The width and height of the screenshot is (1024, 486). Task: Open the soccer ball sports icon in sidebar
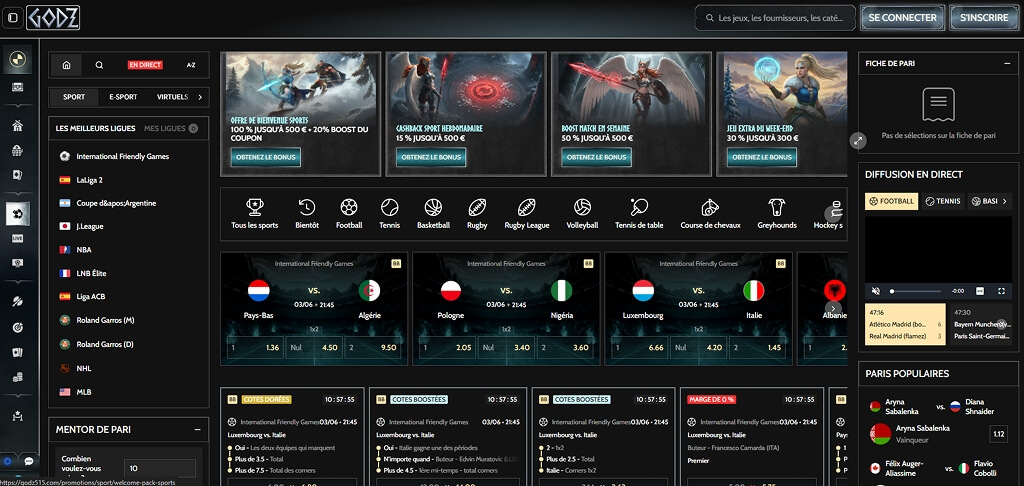pyautogui.click(x=18, y=214)
